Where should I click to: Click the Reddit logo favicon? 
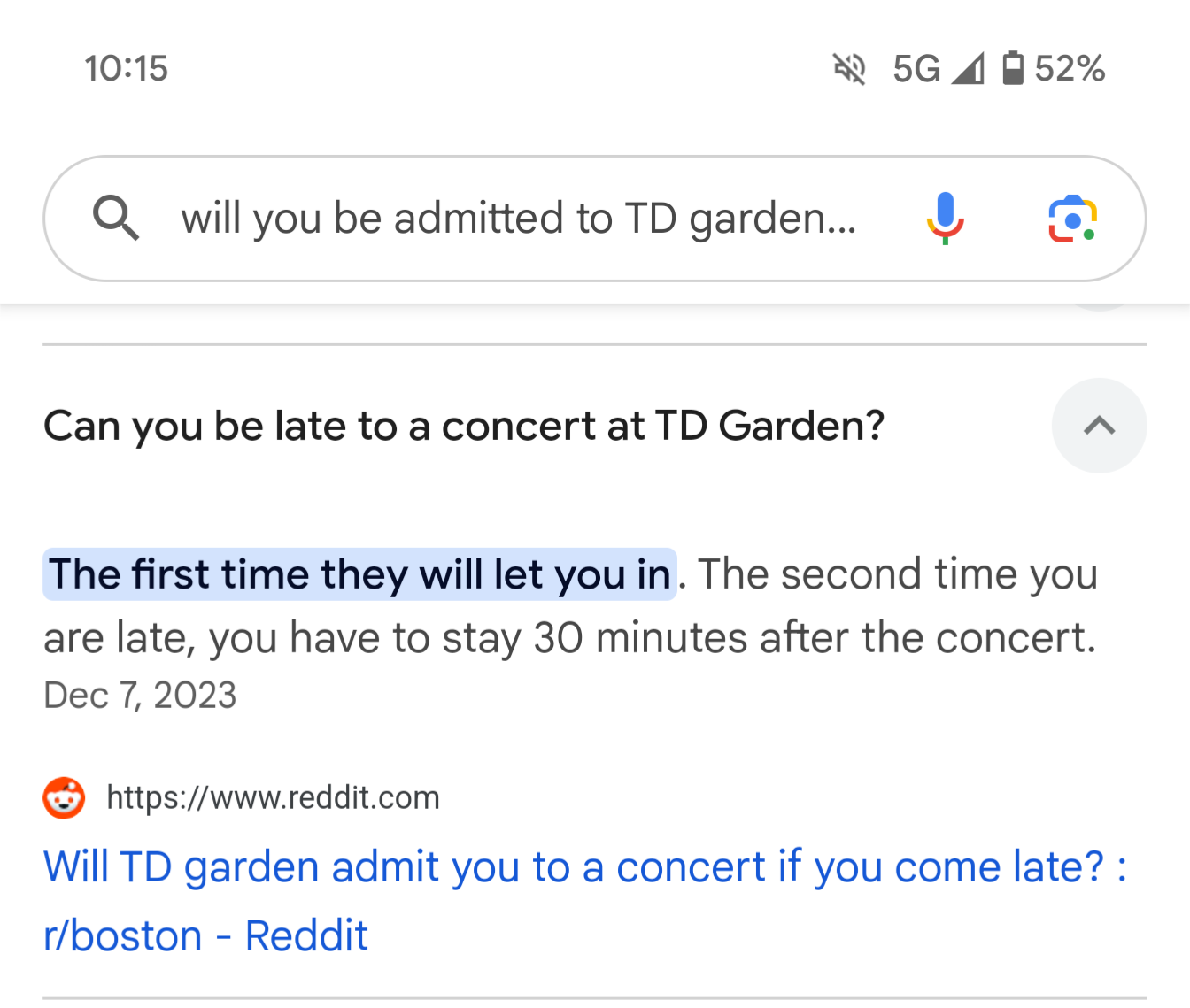tap(64, 798)
